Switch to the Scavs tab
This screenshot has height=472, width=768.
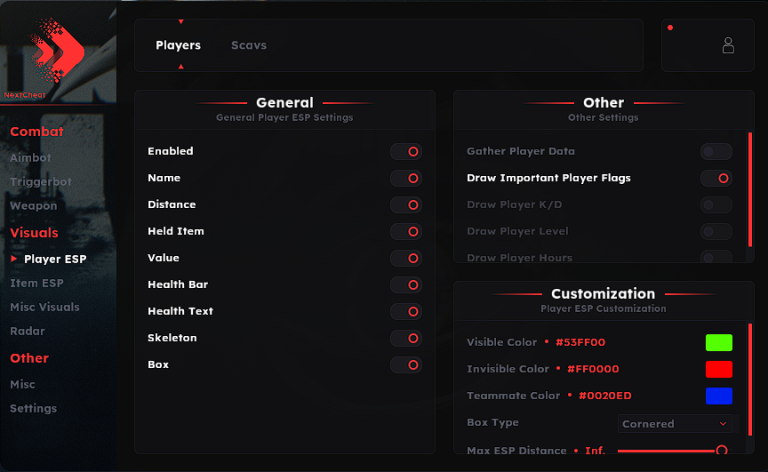[x=249, y=45]
